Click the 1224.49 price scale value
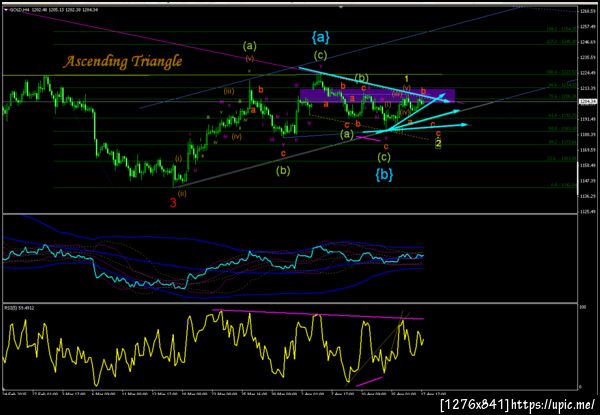 click(587, 73)
